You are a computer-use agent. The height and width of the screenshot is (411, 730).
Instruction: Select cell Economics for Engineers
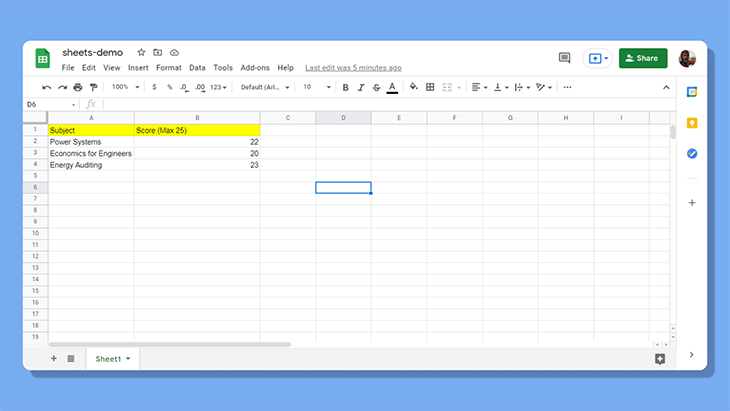click(x=91, y=153)
